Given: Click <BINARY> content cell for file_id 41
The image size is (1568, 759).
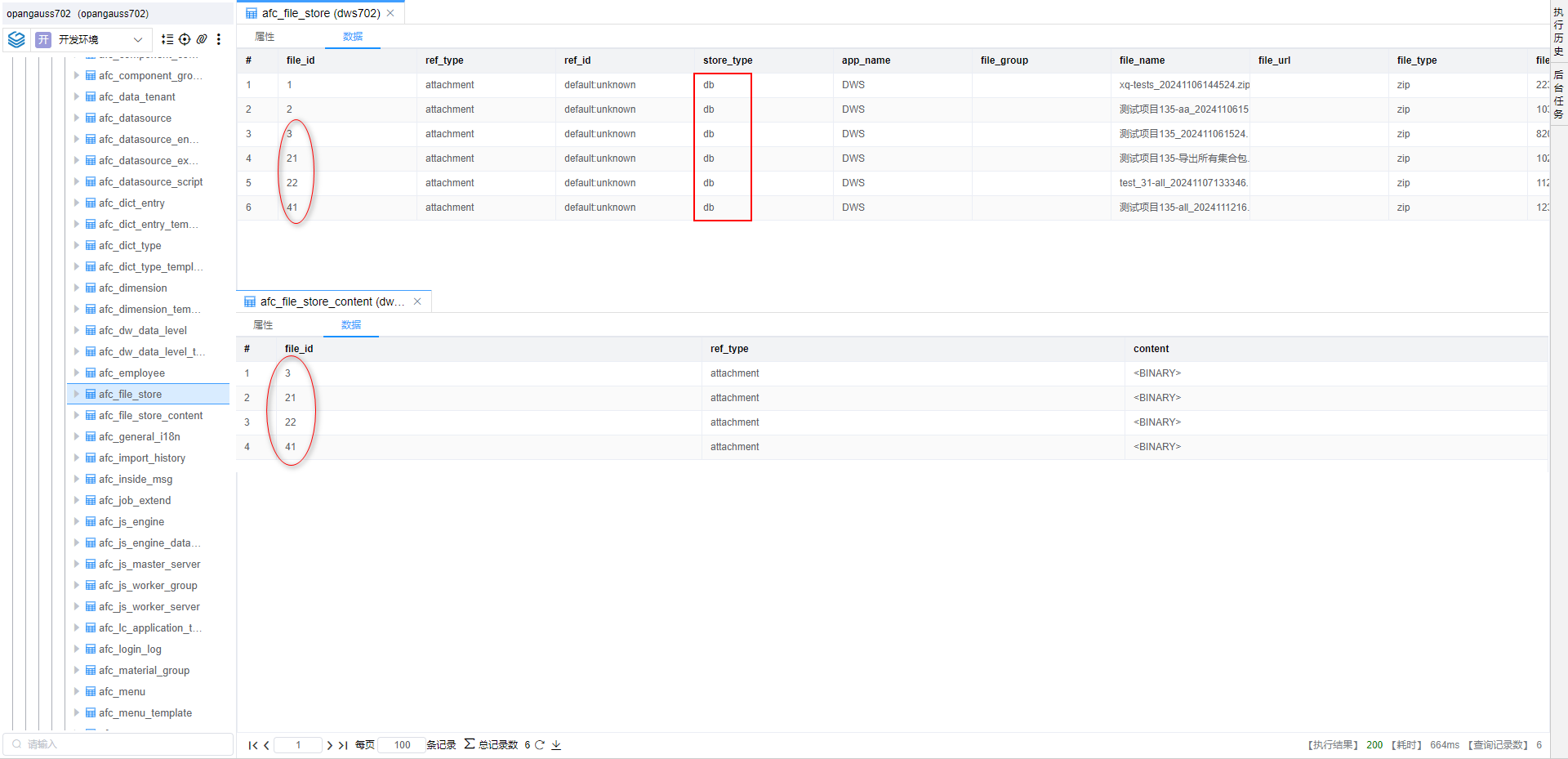Looking at the screenshot, I should pyautogui.click(x=1157, y=447).
